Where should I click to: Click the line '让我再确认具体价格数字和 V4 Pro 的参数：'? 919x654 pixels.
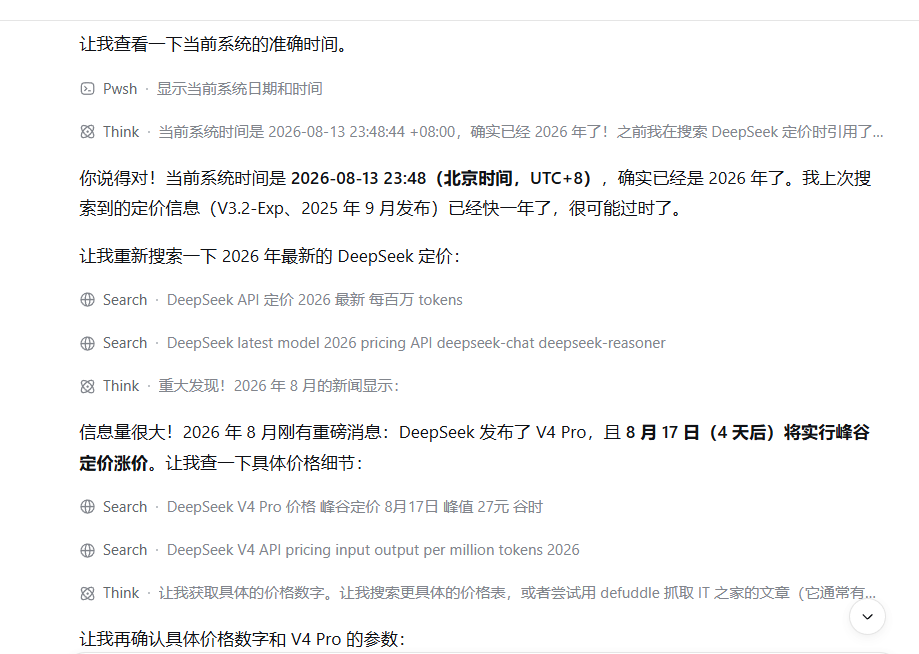coord(242,639)
